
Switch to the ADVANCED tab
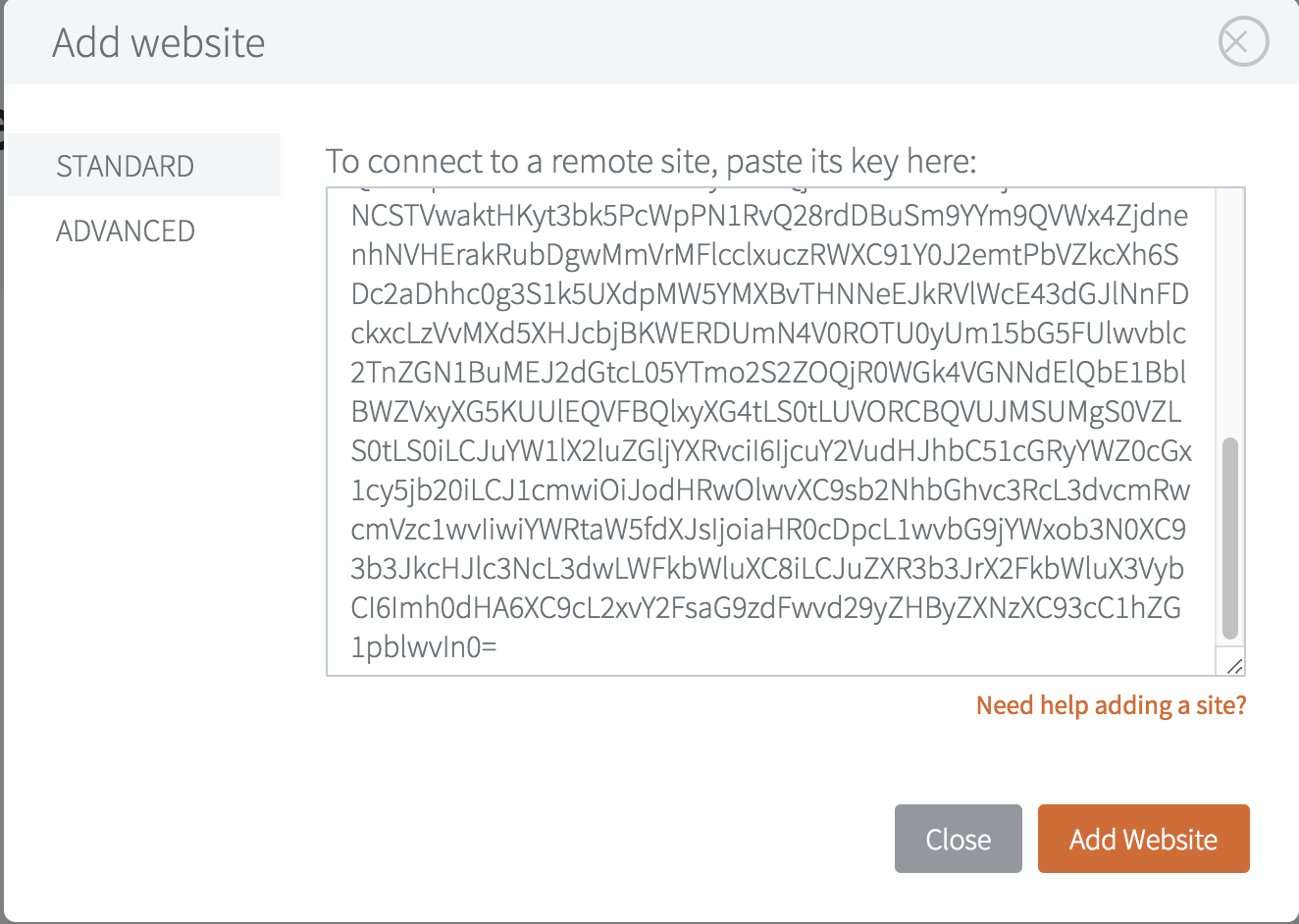tap(126, 231)
